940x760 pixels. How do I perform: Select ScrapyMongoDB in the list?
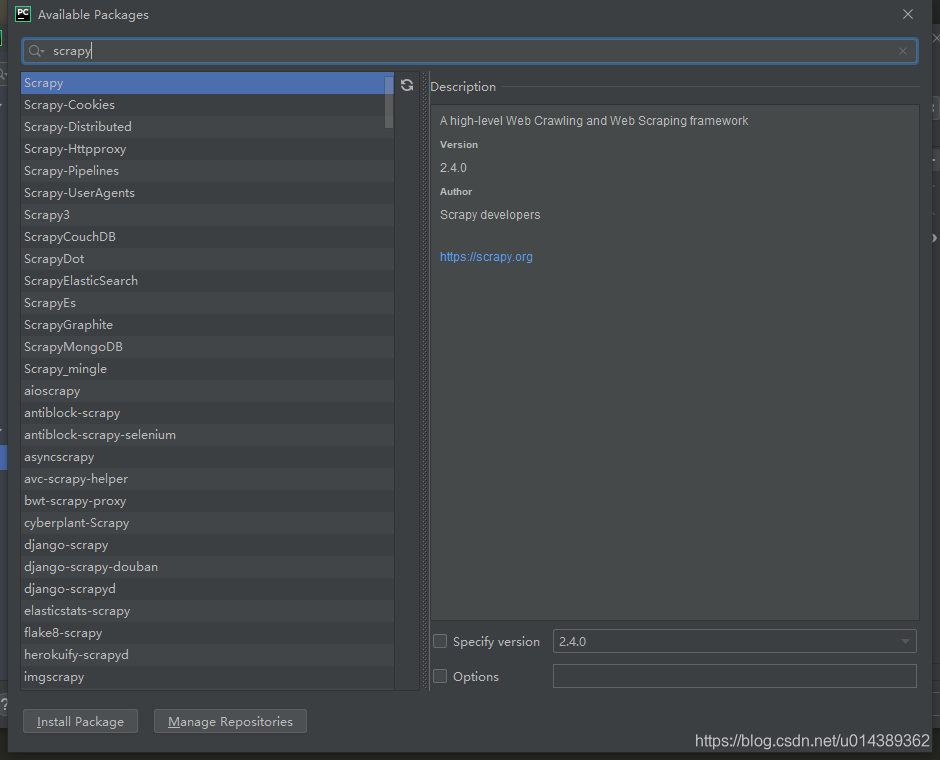pos(207,346)
